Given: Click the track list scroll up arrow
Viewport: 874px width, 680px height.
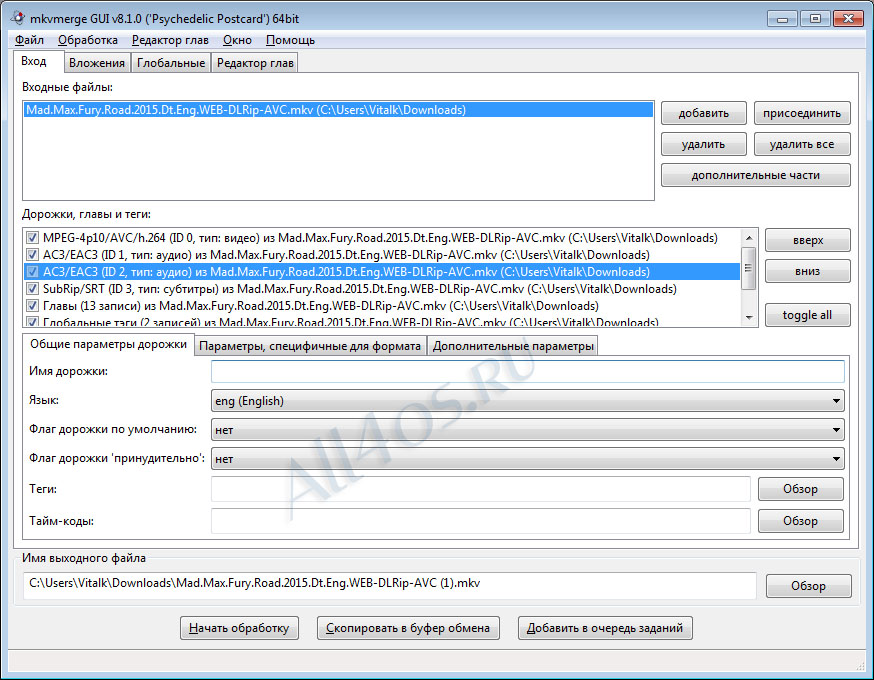Looking at the screenshot, I should (749, 238).
